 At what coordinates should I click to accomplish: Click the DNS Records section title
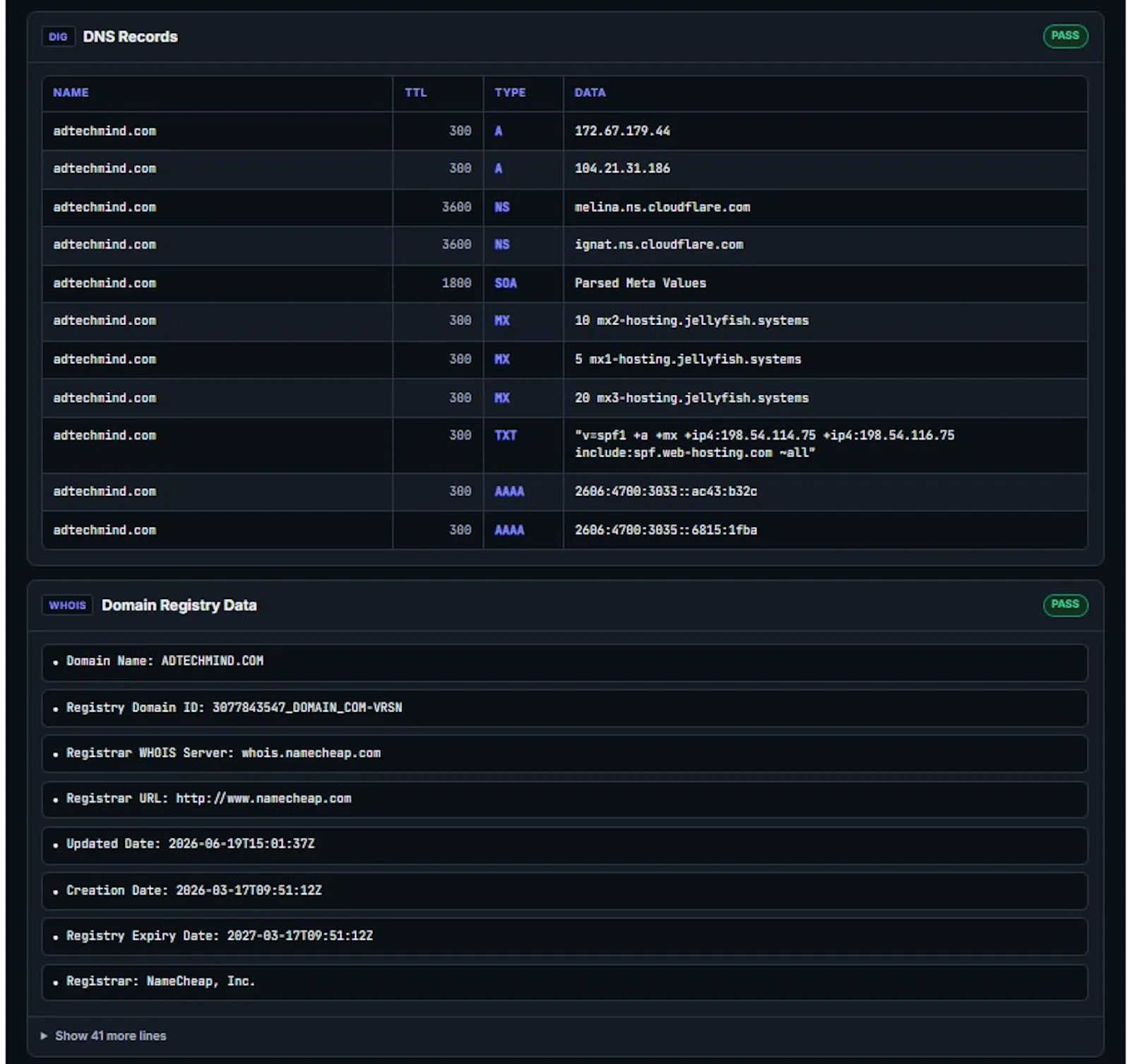pos(130,37)
